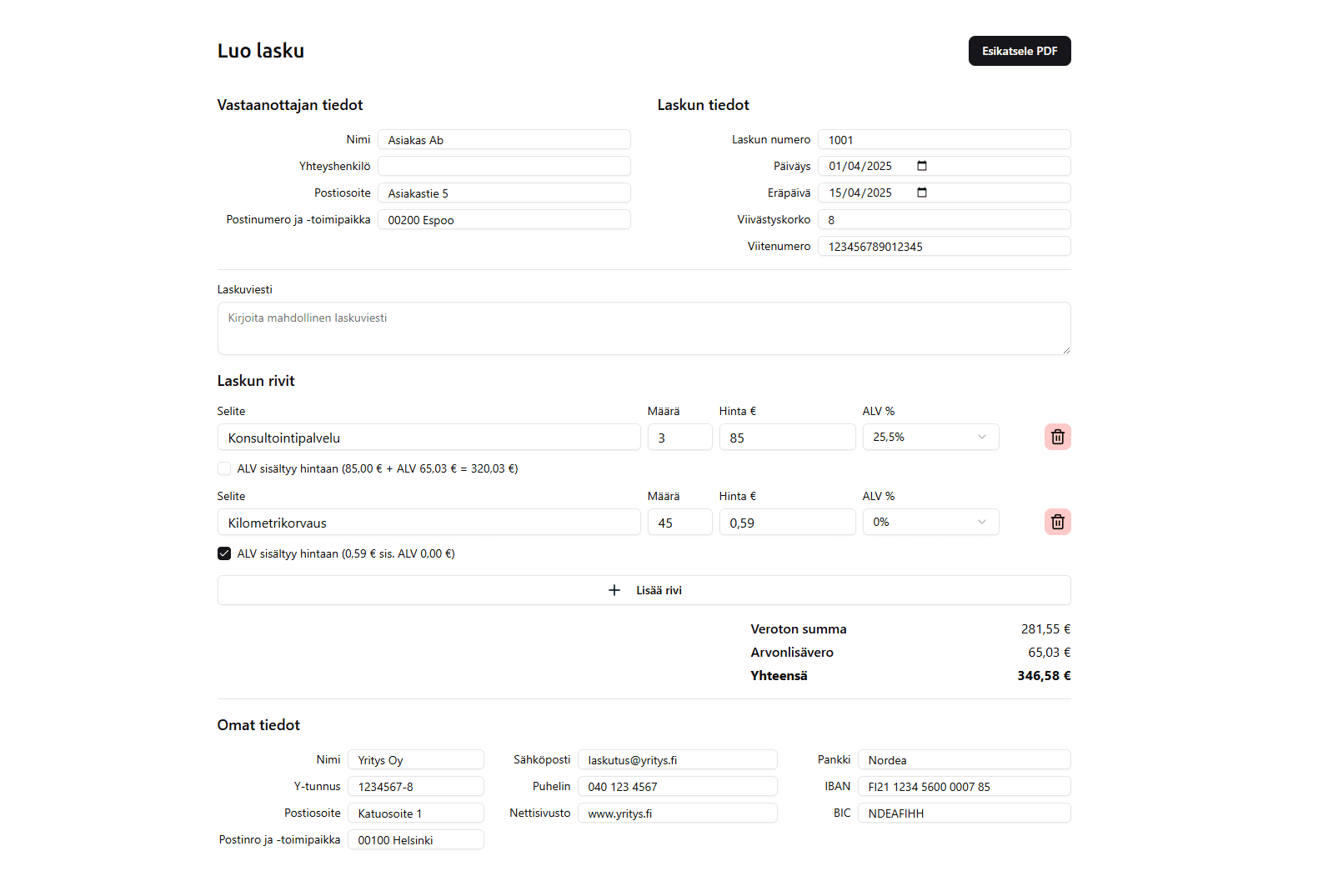This screenshot has width=1323, height=896.
Task: Click the Yhteensä total 346,58 €
Action: (1044, 676)
